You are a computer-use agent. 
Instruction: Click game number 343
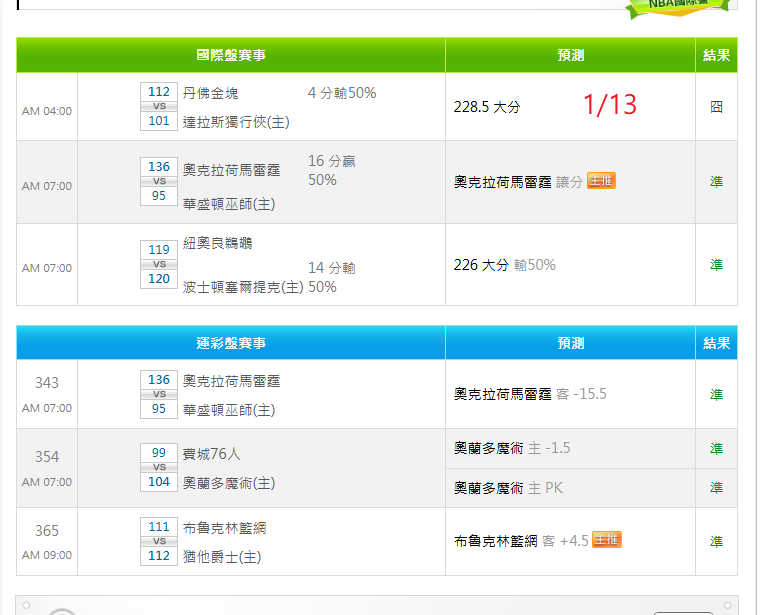point(47,382)
